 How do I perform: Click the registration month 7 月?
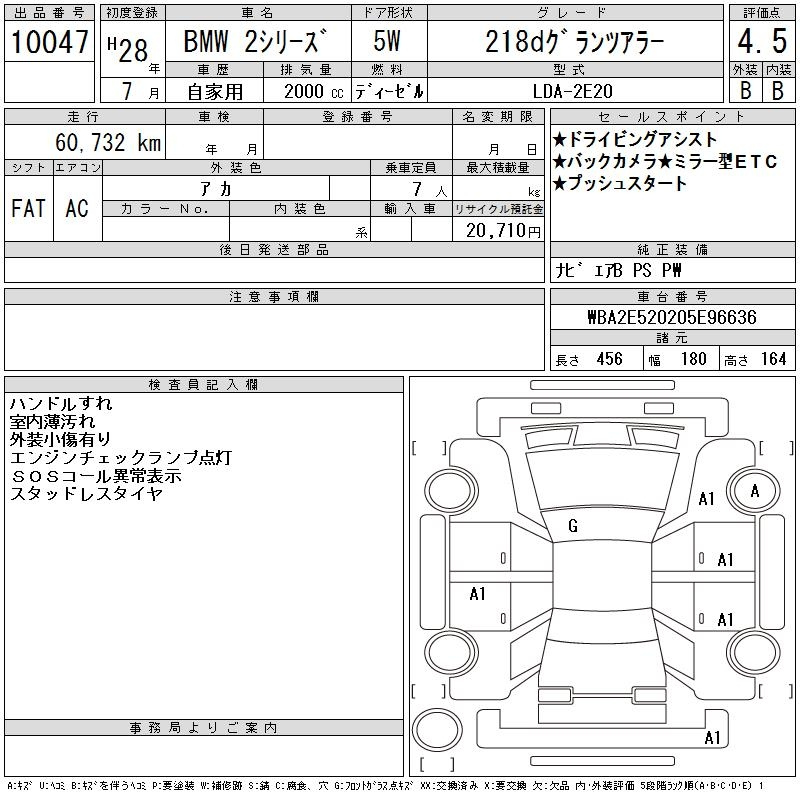click(140, 91)
